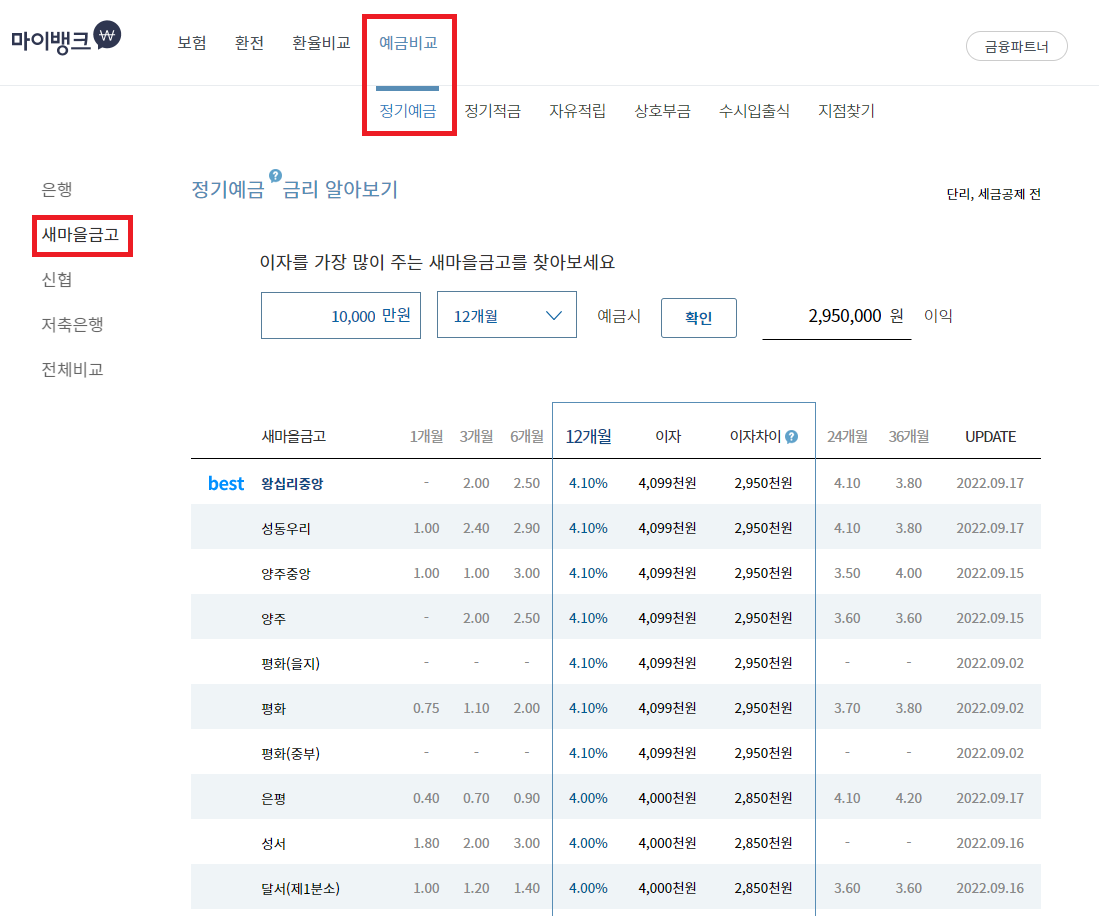Viewport: 1099px width, 916px height.
Task: Click the UPDATE column header
Action: pos(990,437)
